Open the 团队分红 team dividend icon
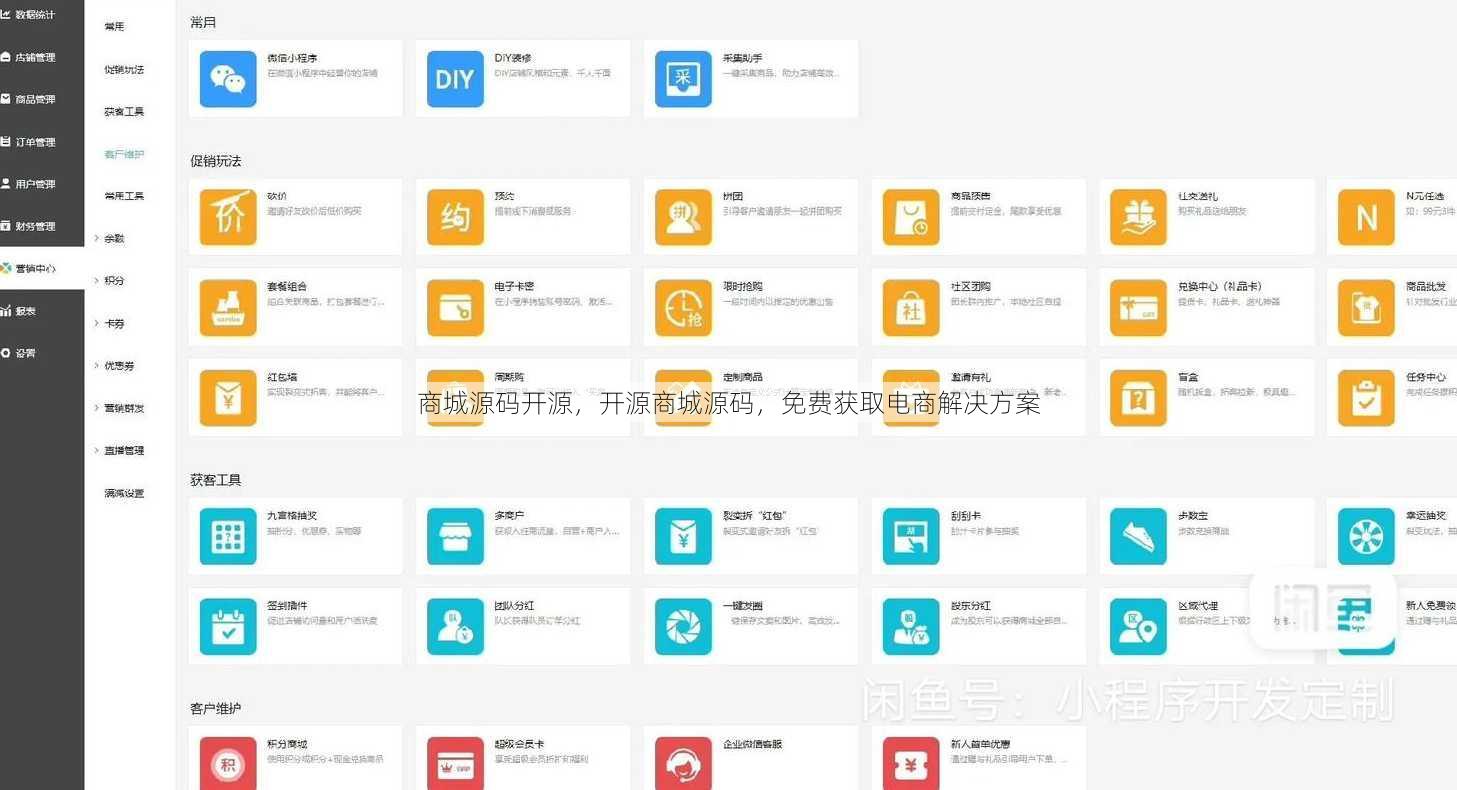 (455, 626)
